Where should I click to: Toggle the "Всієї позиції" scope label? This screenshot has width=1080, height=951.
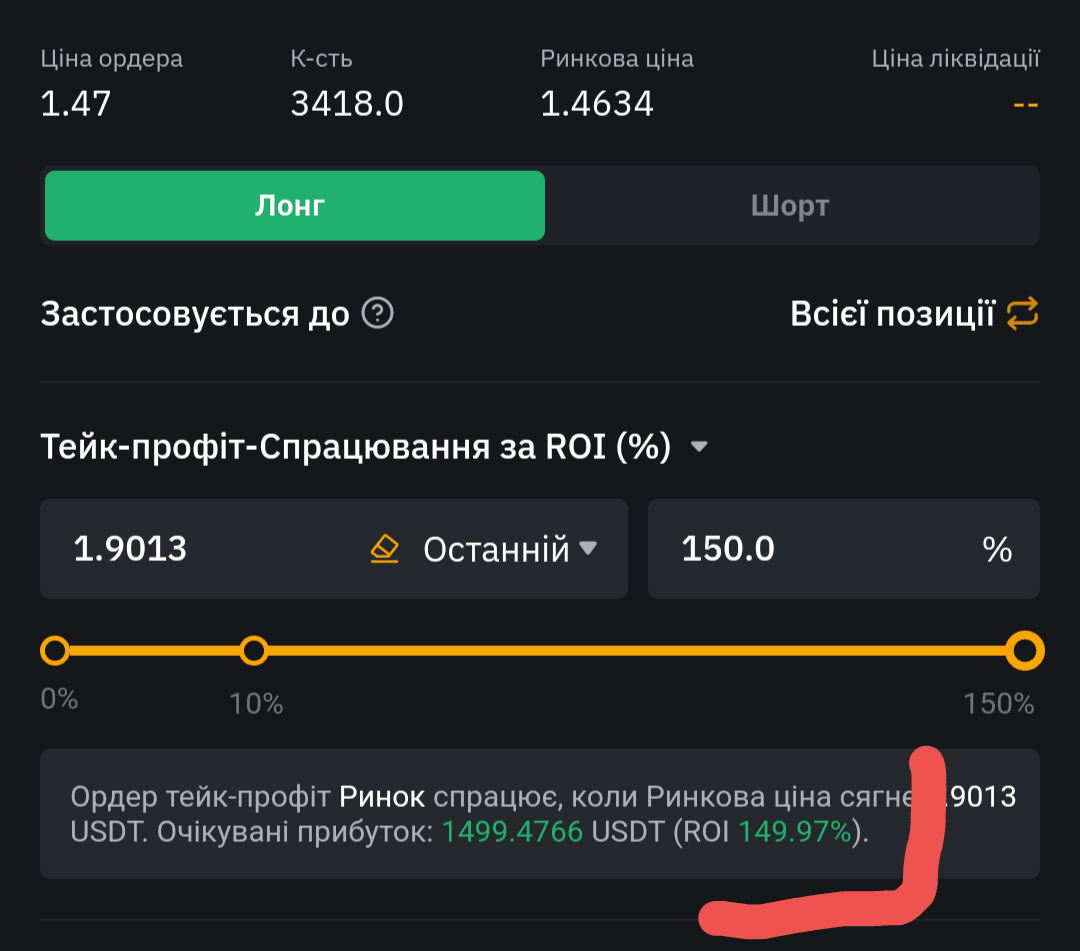892,314
